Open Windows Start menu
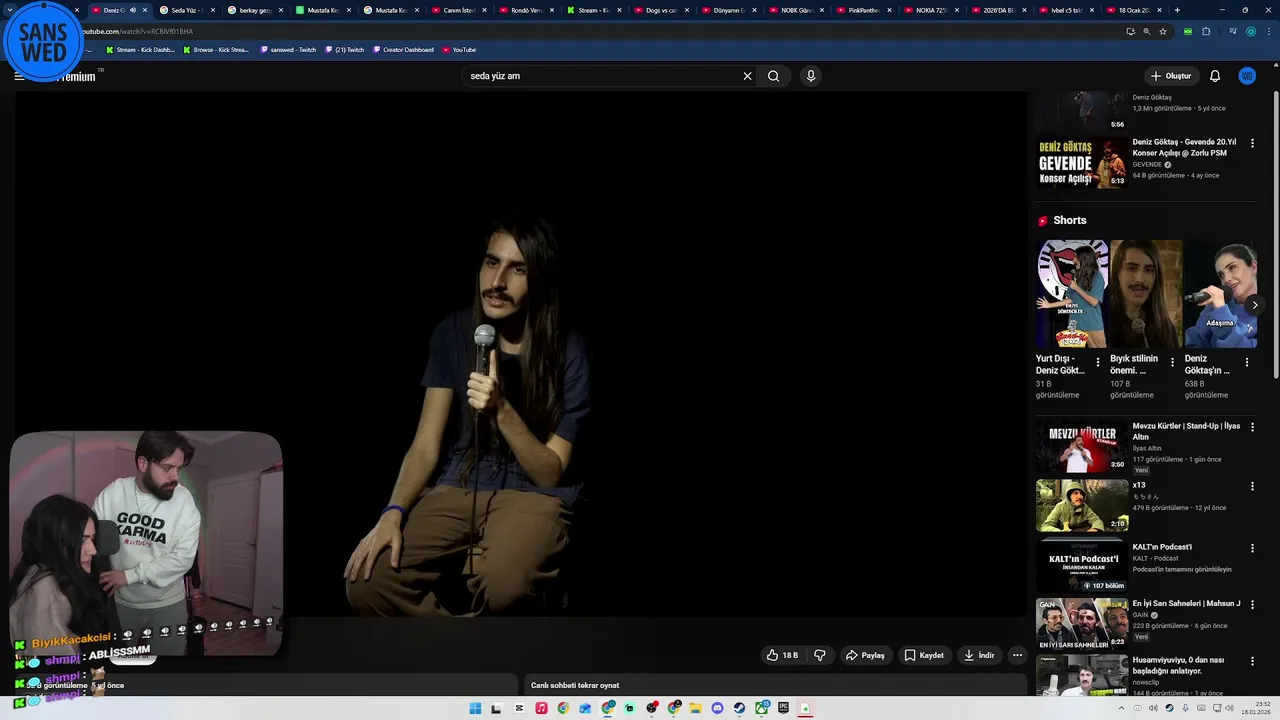1280x720 pixels. click(475, 708)
